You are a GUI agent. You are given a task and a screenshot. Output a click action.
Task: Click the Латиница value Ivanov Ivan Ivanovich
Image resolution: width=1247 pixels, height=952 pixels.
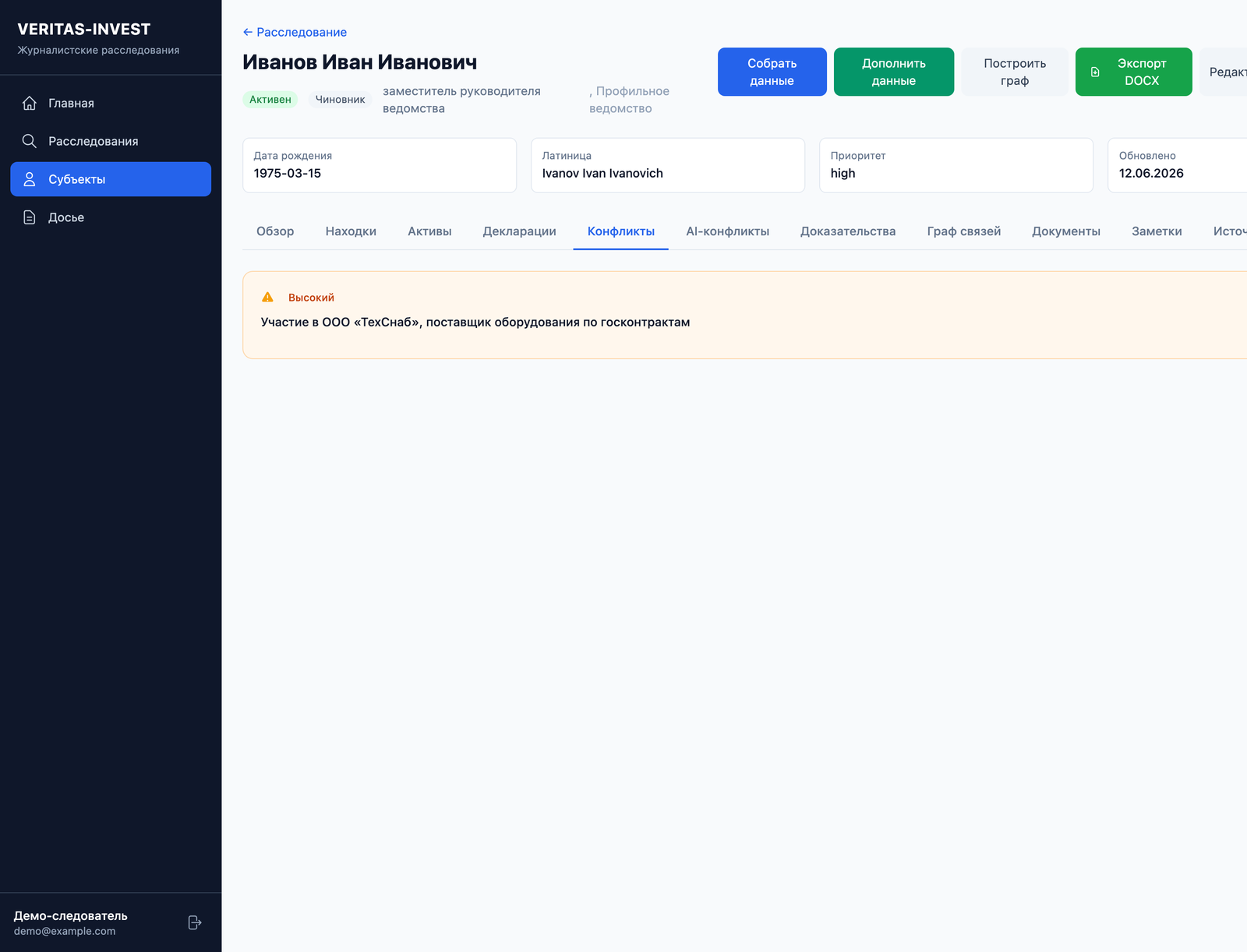click(x=602, y=173)
